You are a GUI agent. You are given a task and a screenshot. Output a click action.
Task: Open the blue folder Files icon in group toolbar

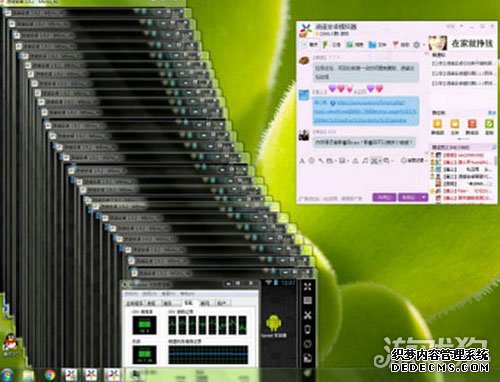372,44
